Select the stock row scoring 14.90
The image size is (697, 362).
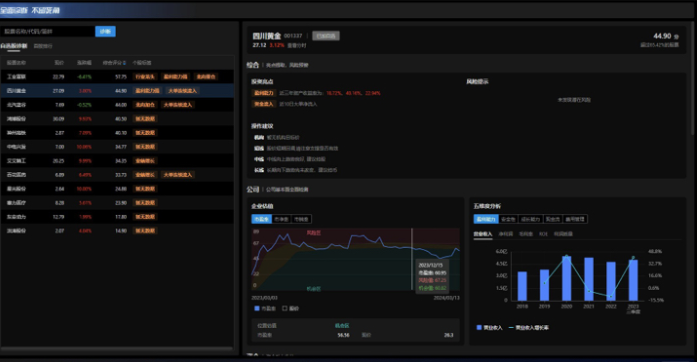click(x=117, y=231)
